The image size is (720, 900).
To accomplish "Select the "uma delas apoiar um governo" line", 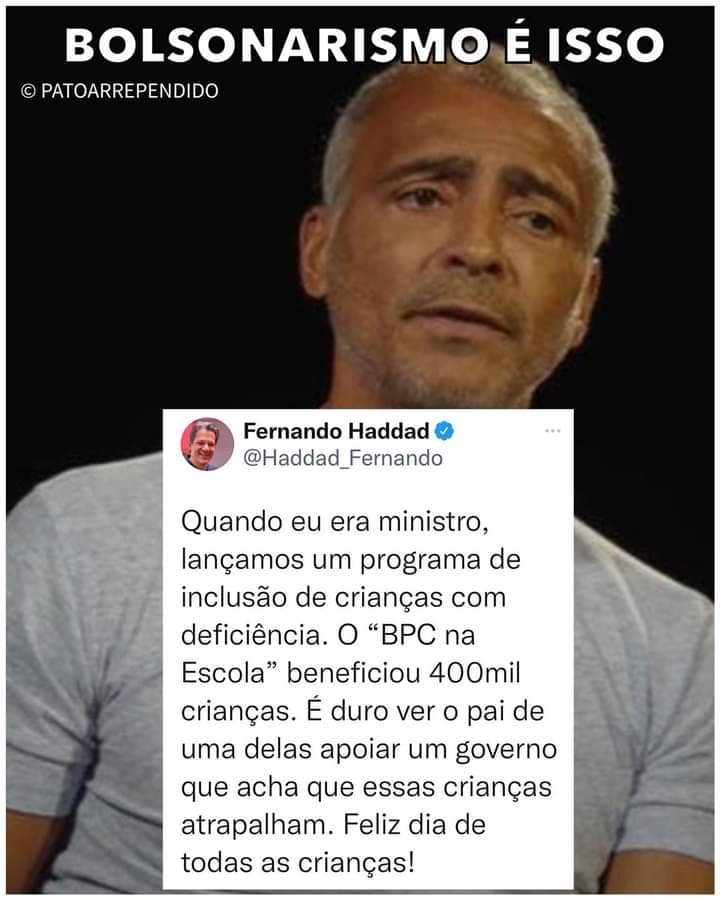I will (x=369, y=750).
